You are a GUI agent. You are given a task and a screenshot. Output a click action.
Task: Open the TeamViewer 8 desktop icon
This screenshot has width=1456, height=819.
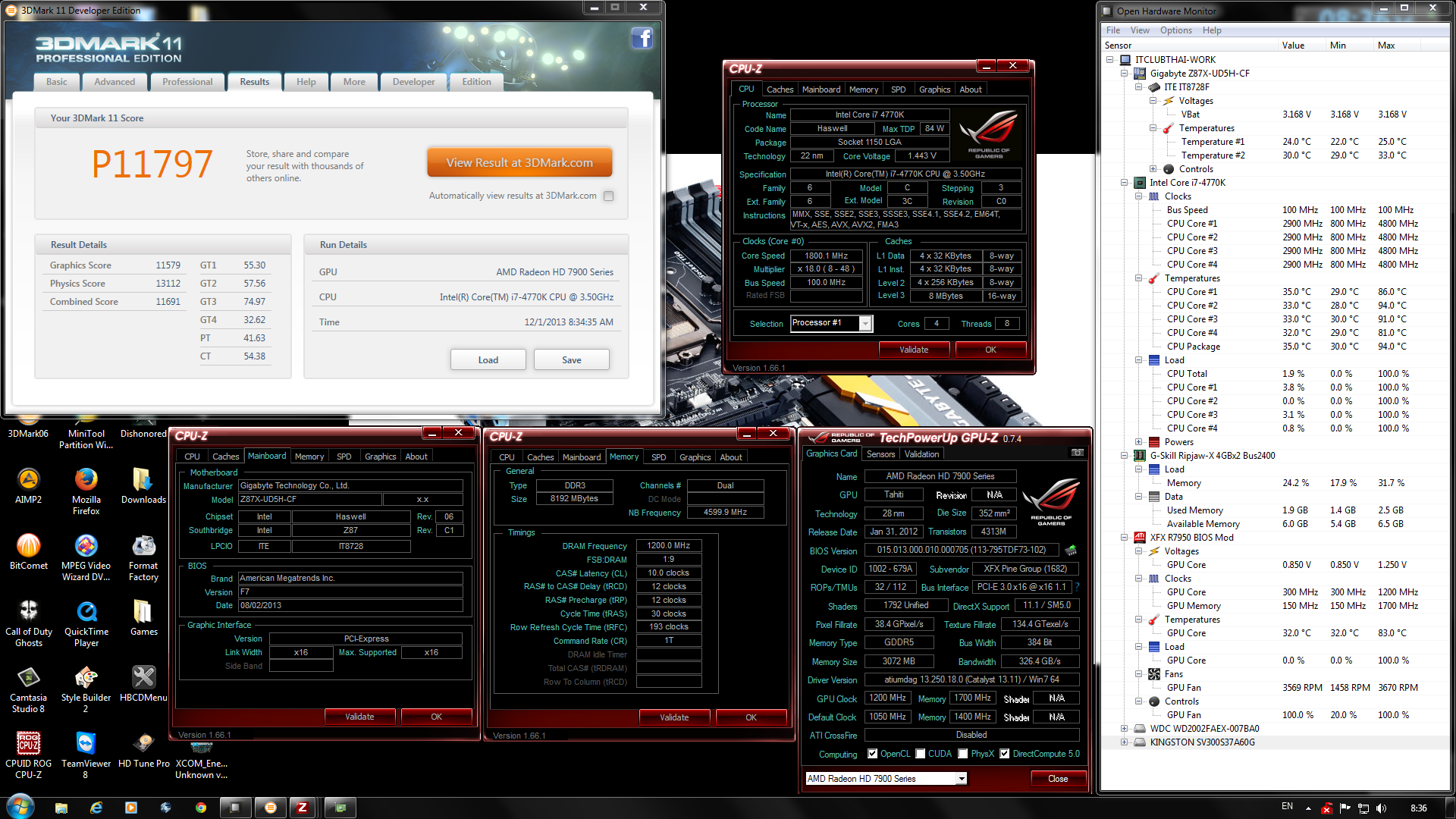86,743
